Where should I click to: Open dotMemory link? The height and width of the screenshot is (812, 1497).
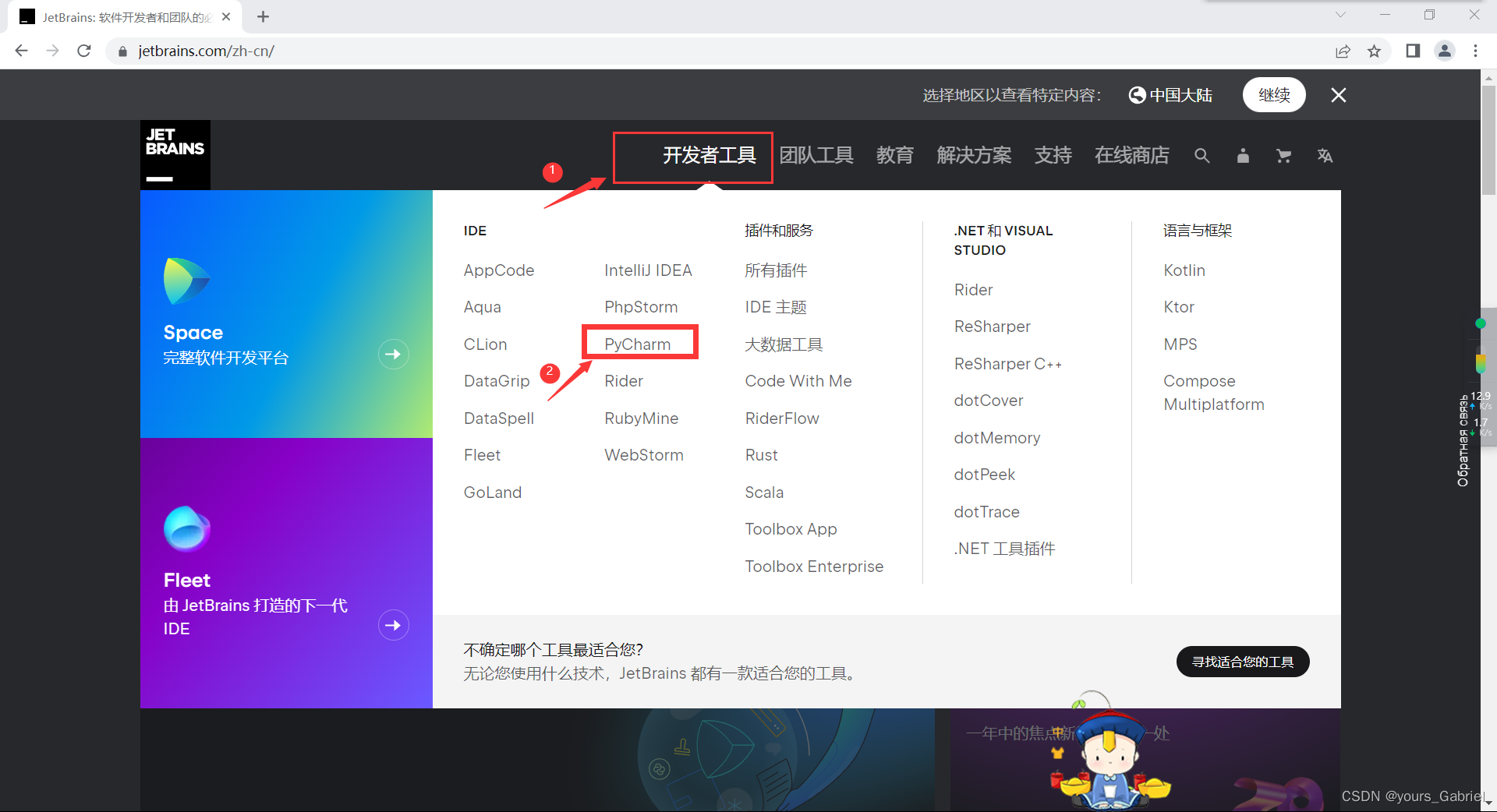[x=997, y=438]
